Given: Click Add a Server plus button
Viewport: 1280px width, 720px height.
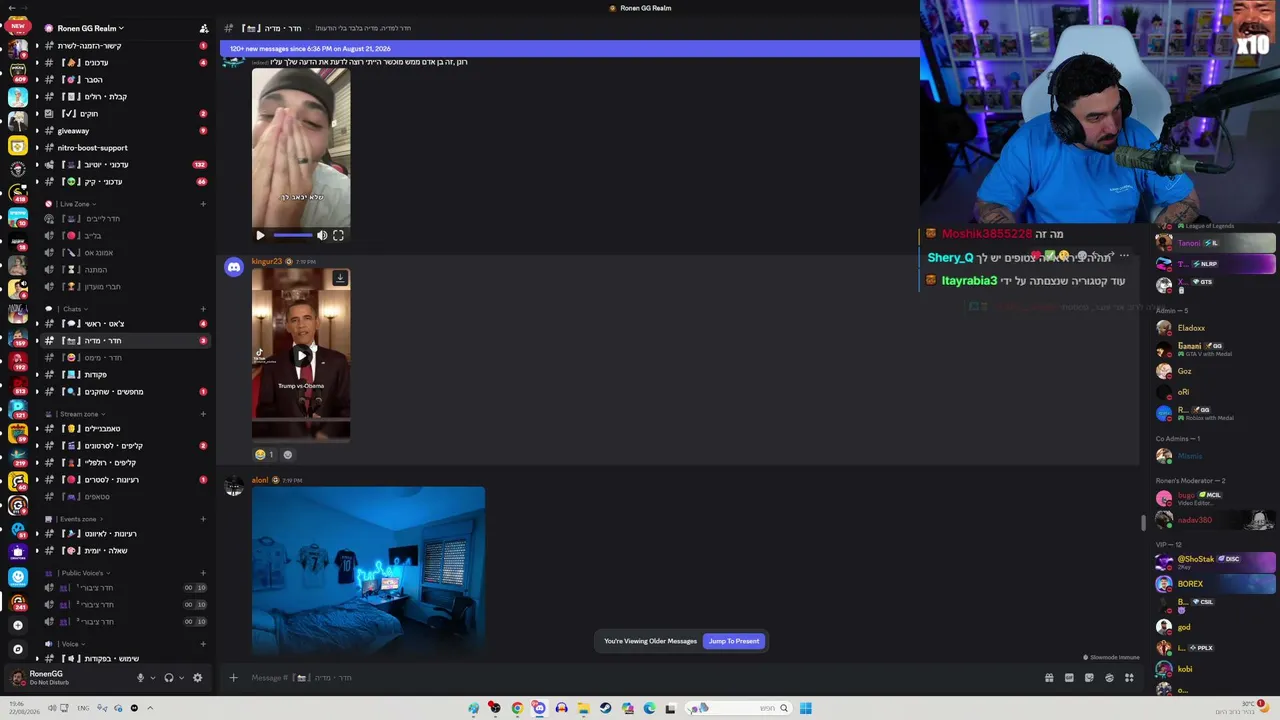Looking at the screenshot, I should tap(17, 626).
